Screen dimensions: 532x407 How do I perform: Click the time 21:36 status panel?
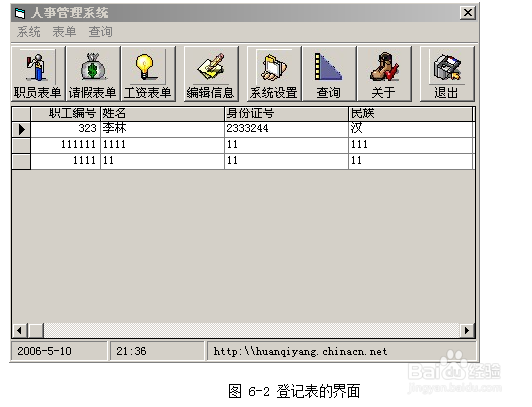pos(157,351)
